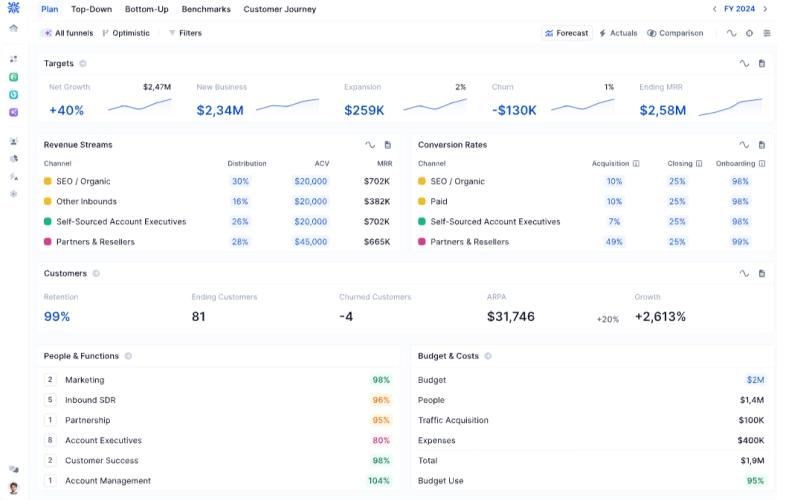Viewport: 800px width, 500px height.
Task: Edit the Budget value $2M
Action: 755,380
